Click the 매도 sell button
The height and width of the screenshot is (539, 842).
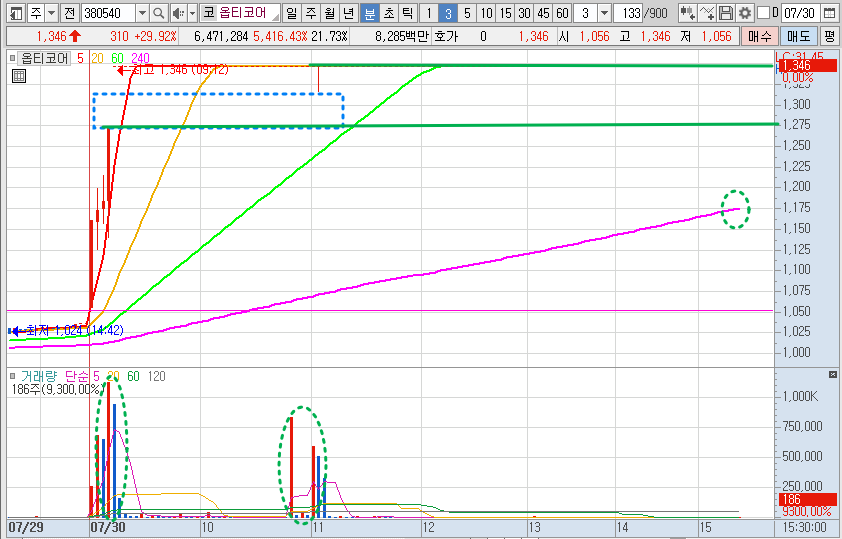[x=799, y=37]
